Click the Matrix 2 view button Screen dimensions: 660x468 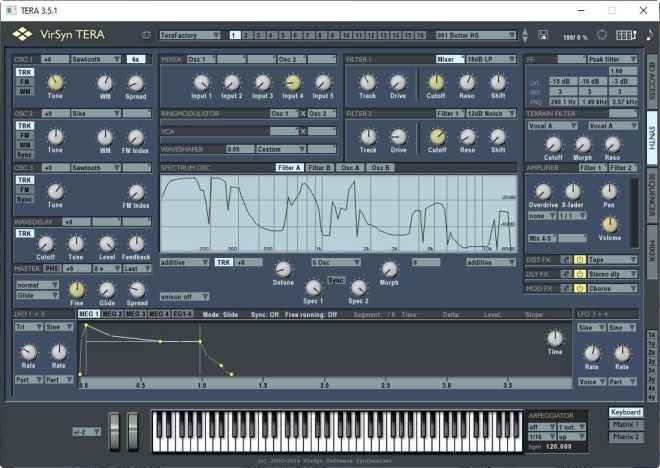[x=625, y=437]
